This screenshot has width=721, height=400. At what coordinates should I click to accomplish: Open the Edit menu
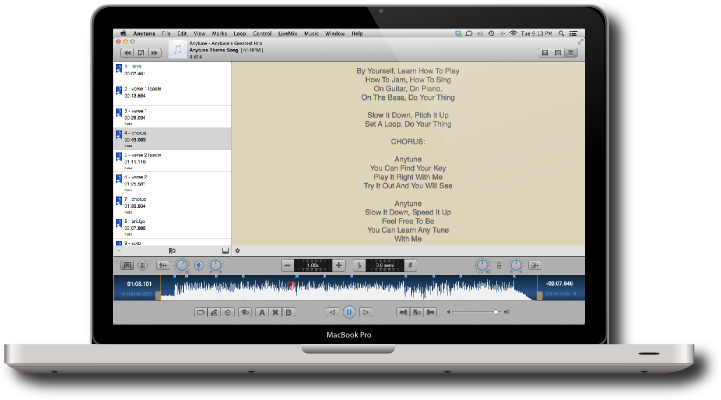[x=183, y=34]
